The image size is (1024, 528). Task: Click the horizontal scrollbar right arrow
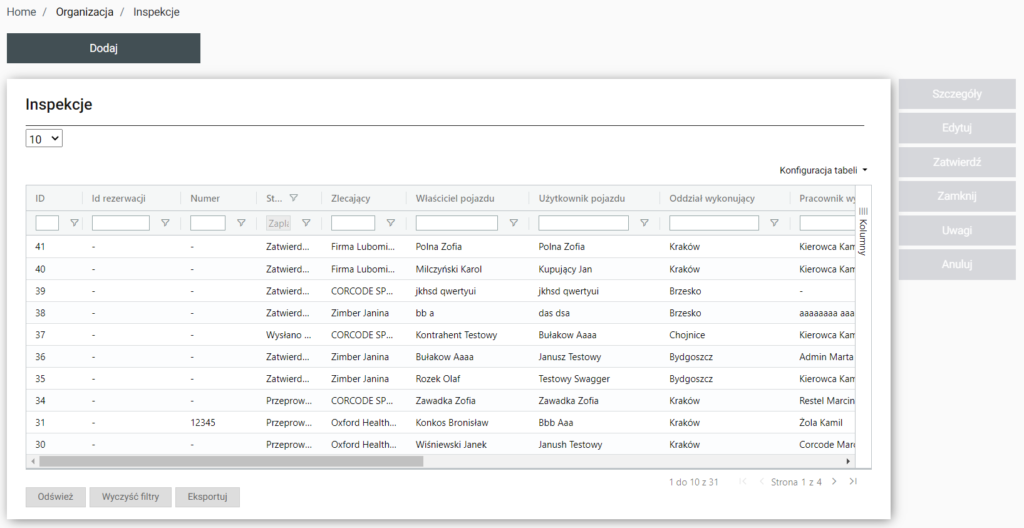coord(849,461)
